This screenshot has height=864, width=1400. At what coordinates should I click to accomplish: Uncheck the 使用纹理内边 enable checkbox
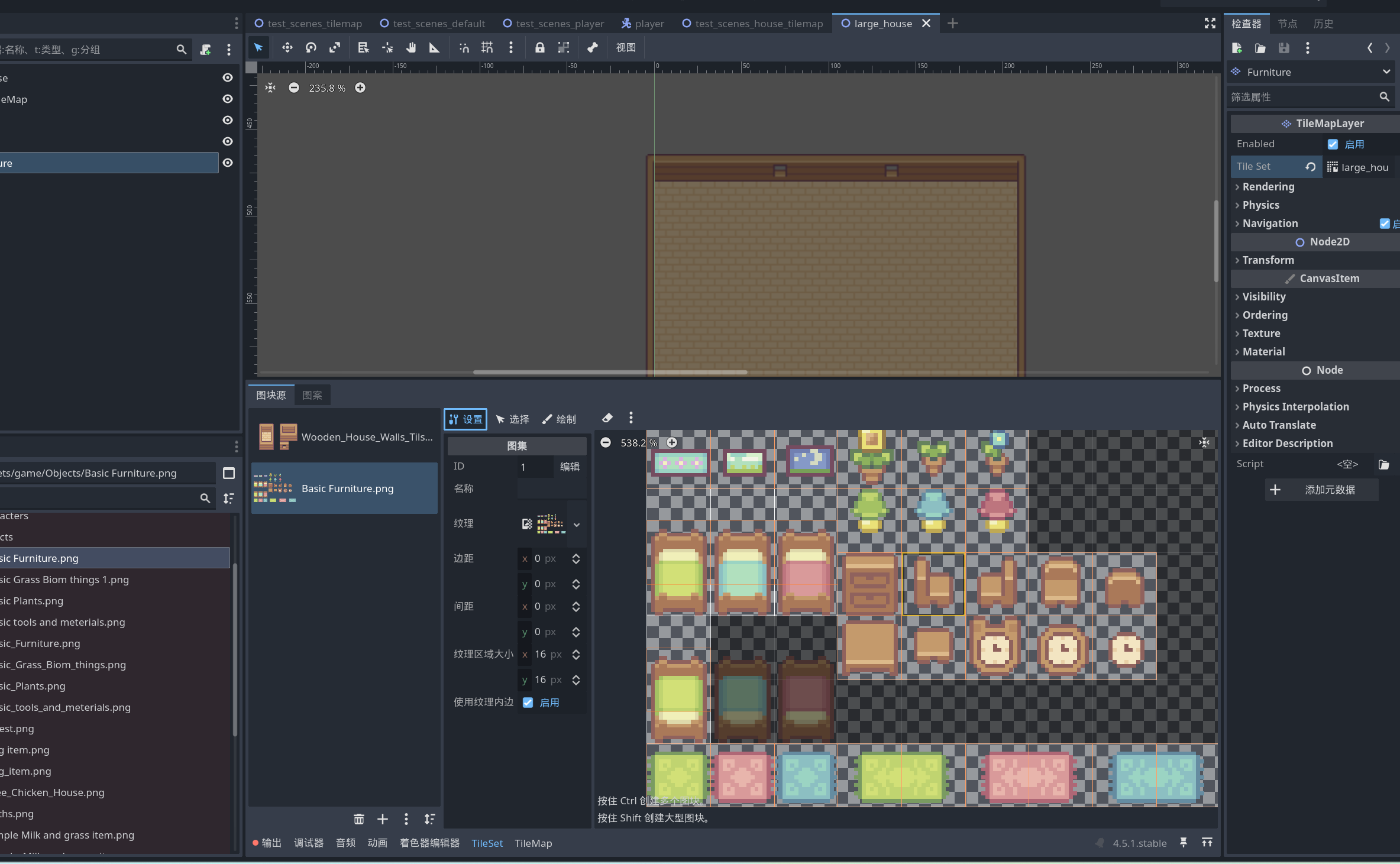click(x=528, y=703)
